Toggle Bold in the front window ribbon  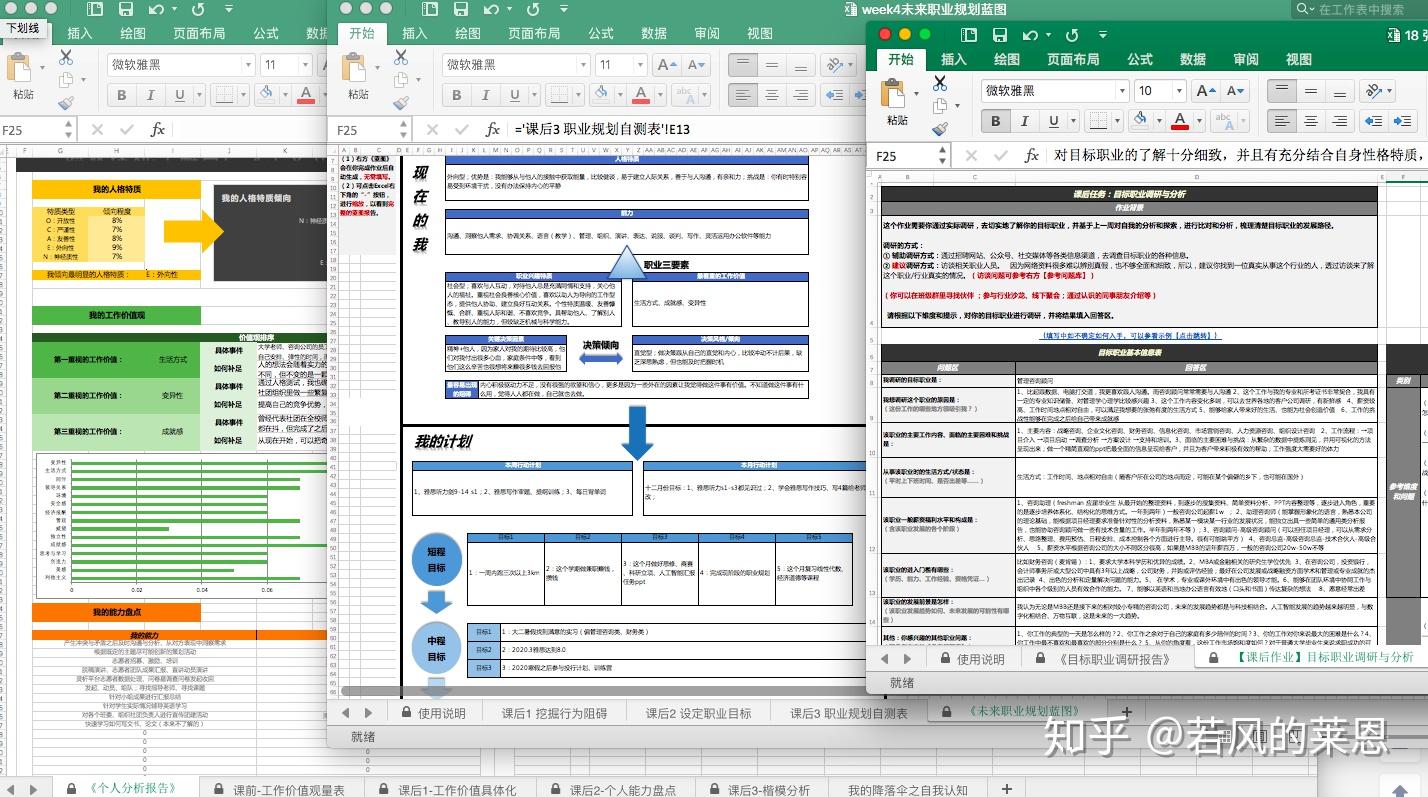point(996,122)
